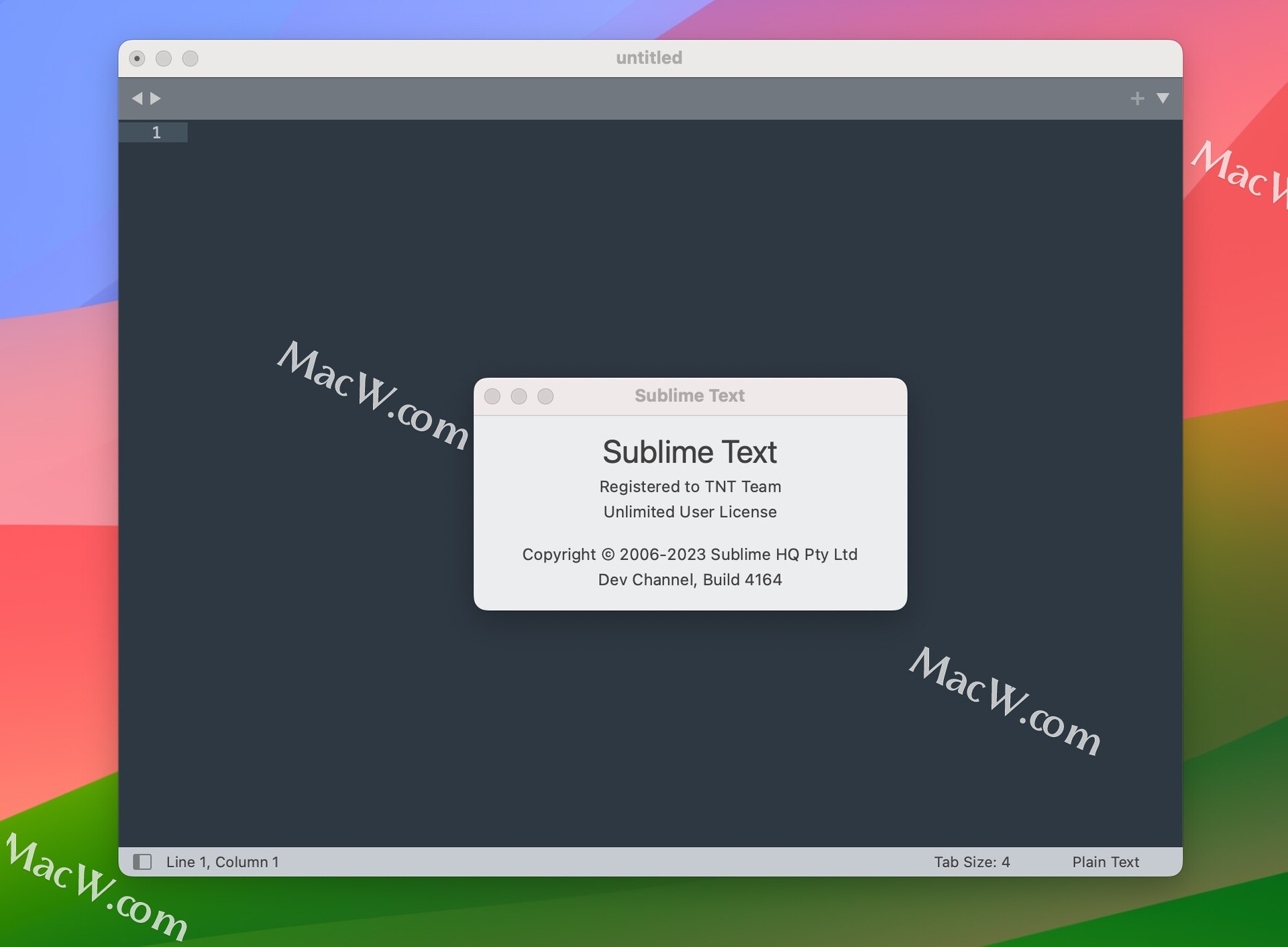This screenshot has width=1288, height=947.
Task: Open the tab list dropdown triangle
Action: tap(1163, 99)
